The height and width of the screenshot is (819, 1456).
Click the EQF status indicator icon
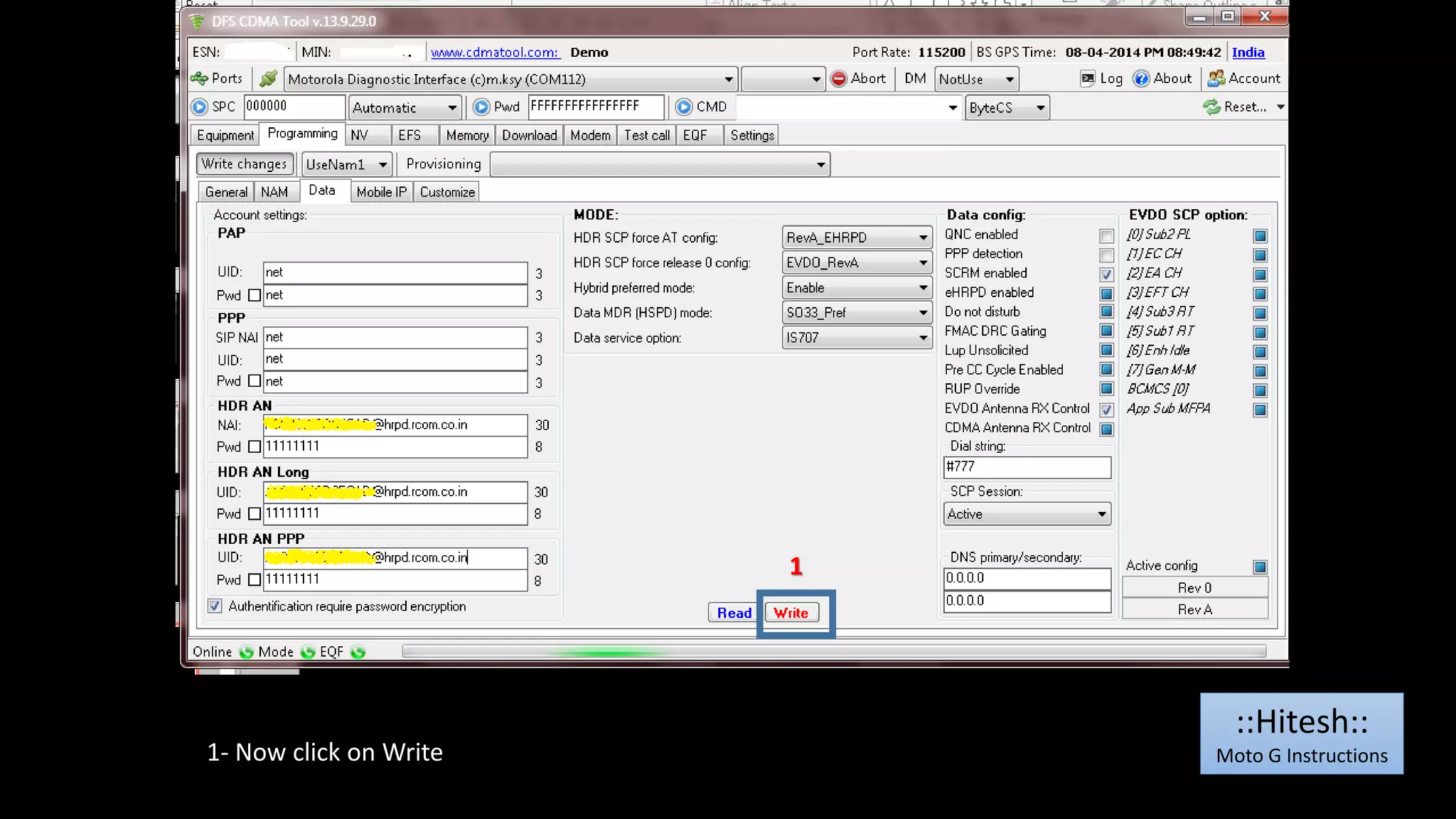358,653
